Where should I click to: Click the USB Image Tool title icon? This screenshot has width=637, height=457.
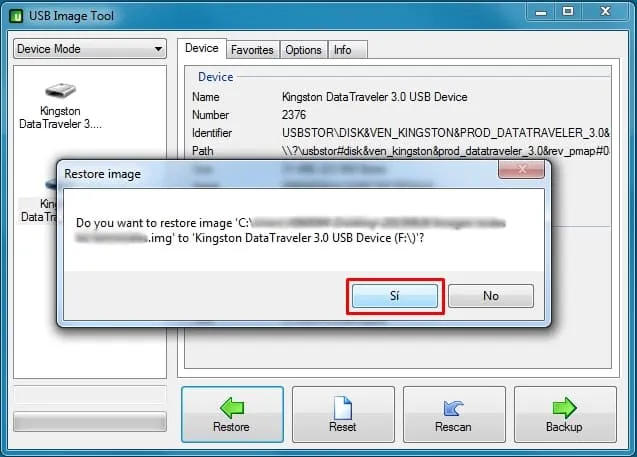pyautogui.click(x=16, y=16)
